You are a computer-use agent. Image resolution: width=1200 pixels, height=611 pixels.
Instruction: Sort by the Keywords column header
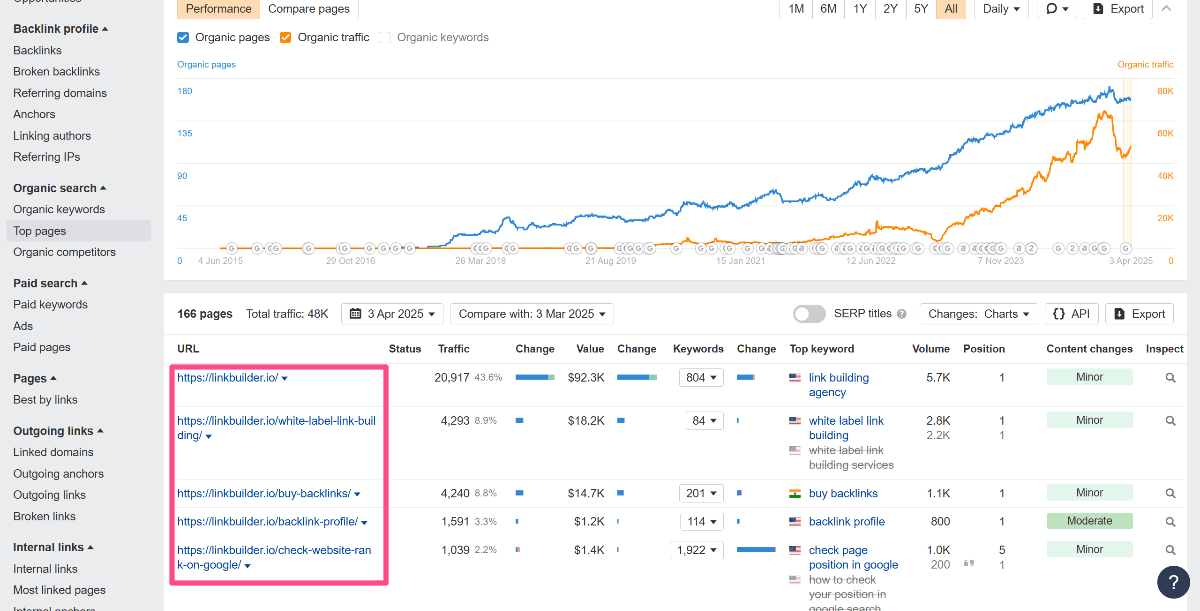[x=698, y=349]
